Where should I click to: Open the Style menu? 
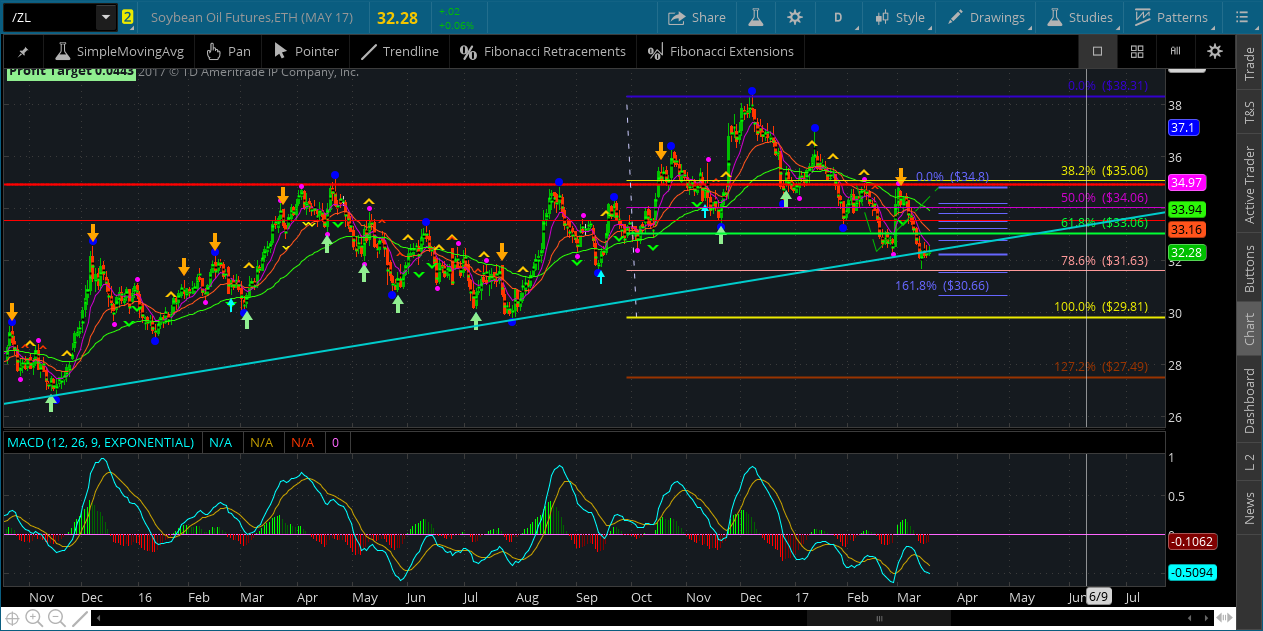(x=900, y=17)
